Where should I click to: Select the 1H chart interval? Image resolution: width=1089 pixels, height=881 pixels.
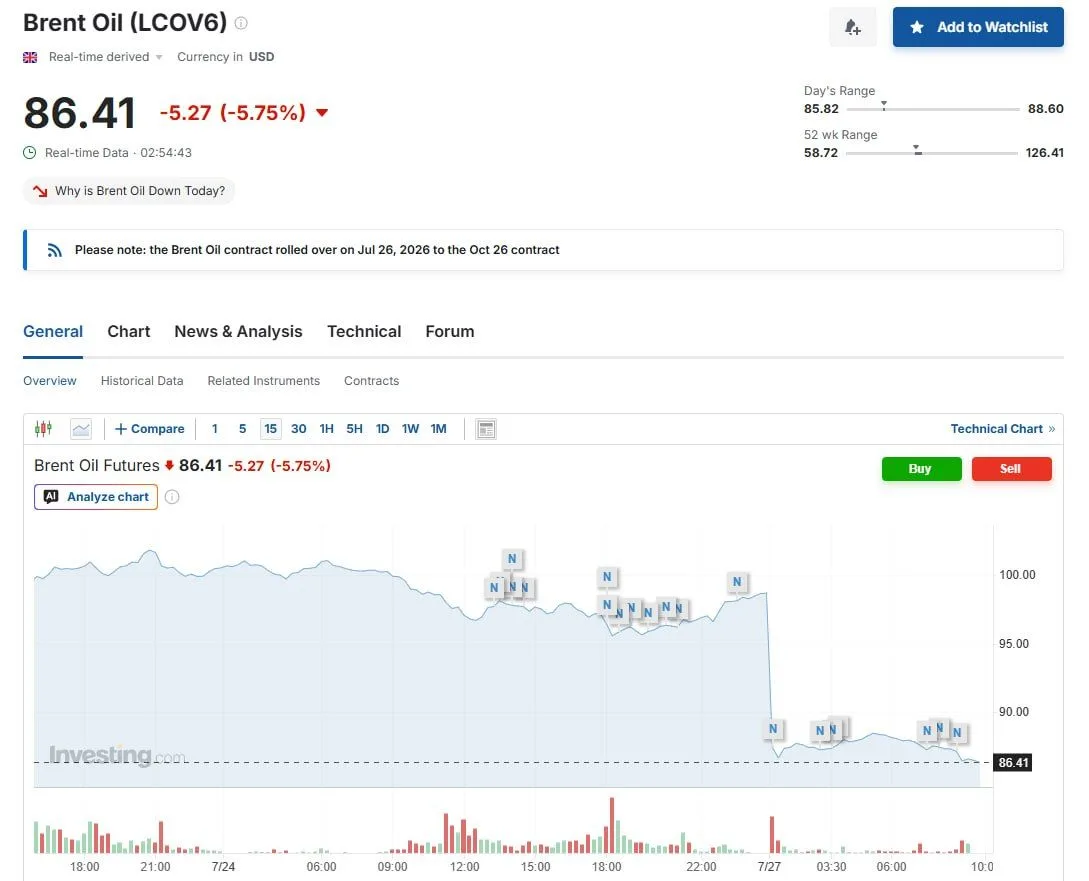pos(326,429)
